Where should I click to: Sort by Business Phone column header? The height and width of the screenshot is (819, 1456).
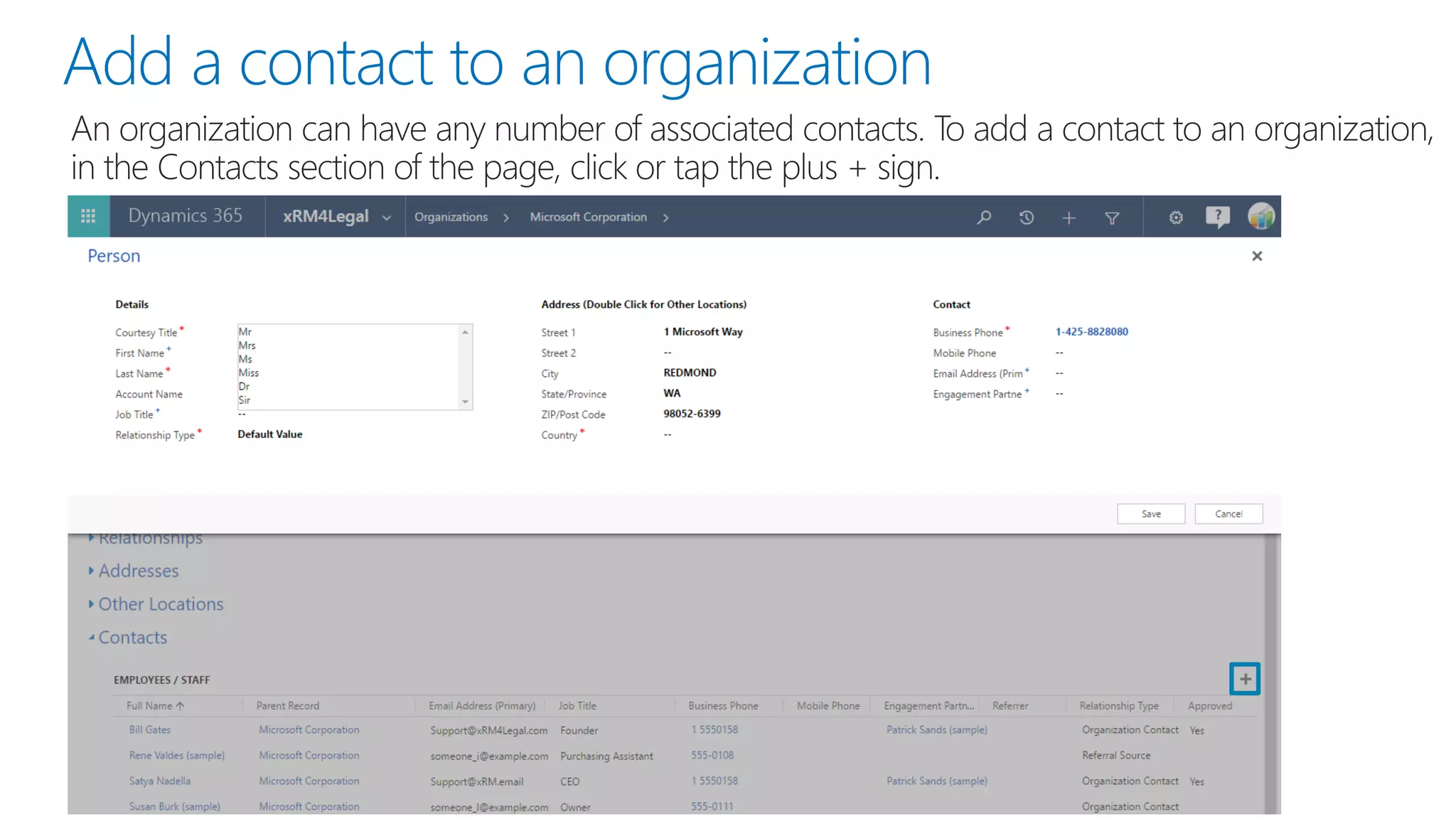pos(723,706)
